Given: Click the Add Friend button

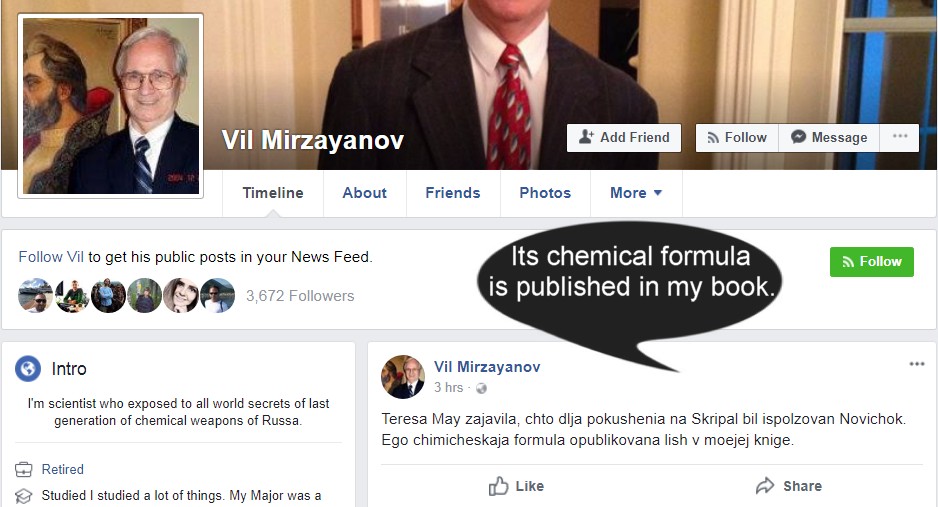Looking at the screenshot, I should (624, 138).
